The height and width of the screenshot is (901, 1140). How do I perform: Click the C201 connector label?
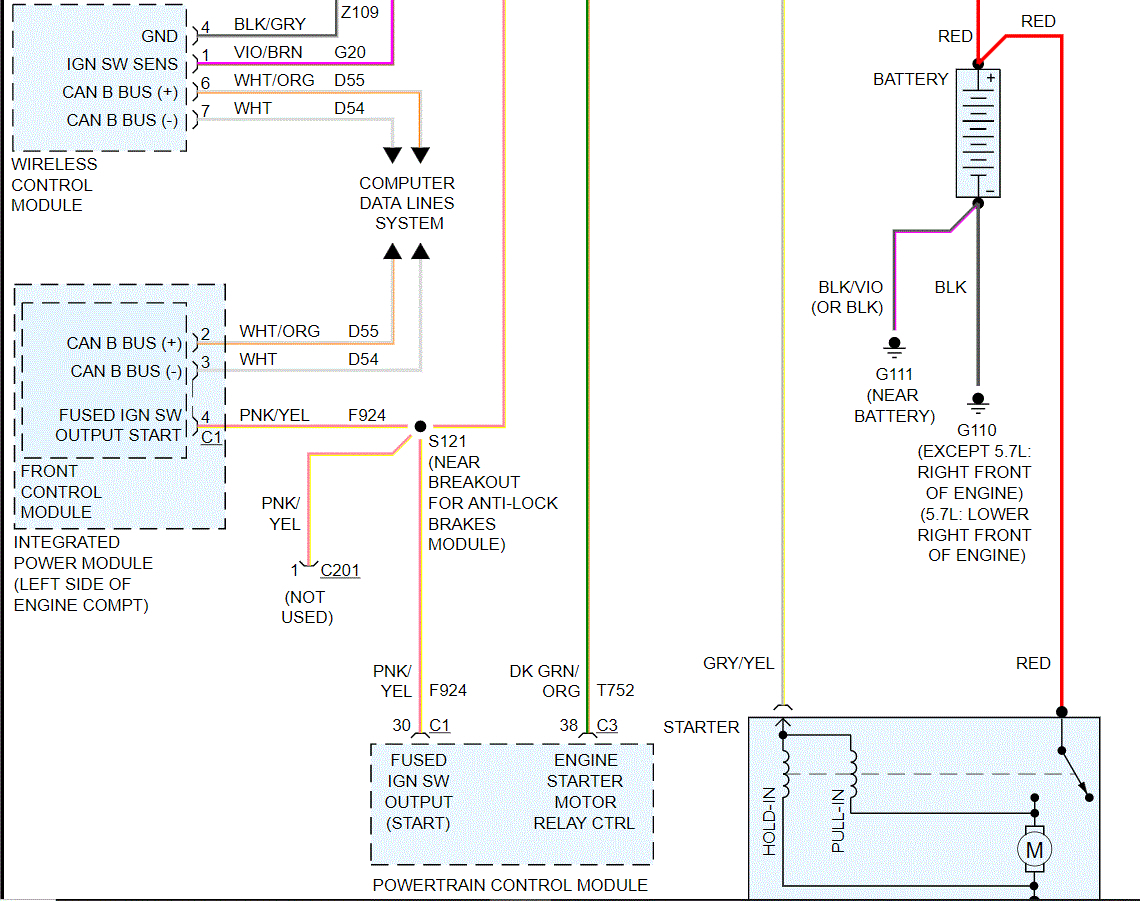click(x=340, y=570)
